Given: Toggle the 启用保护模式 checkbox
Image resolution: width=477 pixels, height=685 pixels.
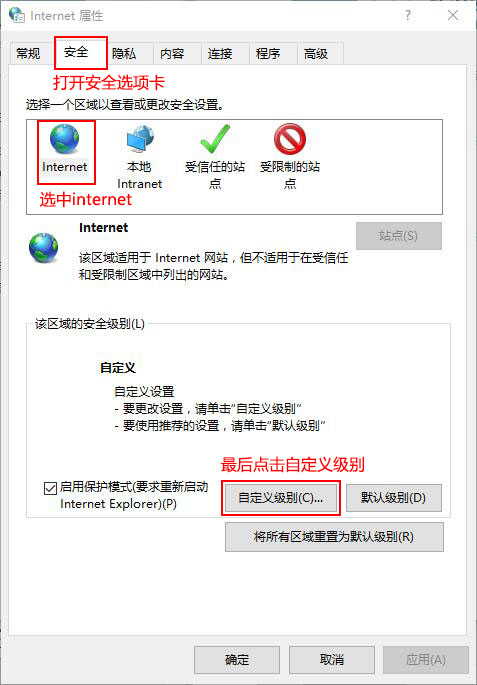Looking at the screenshot, I should coord(50,488).
